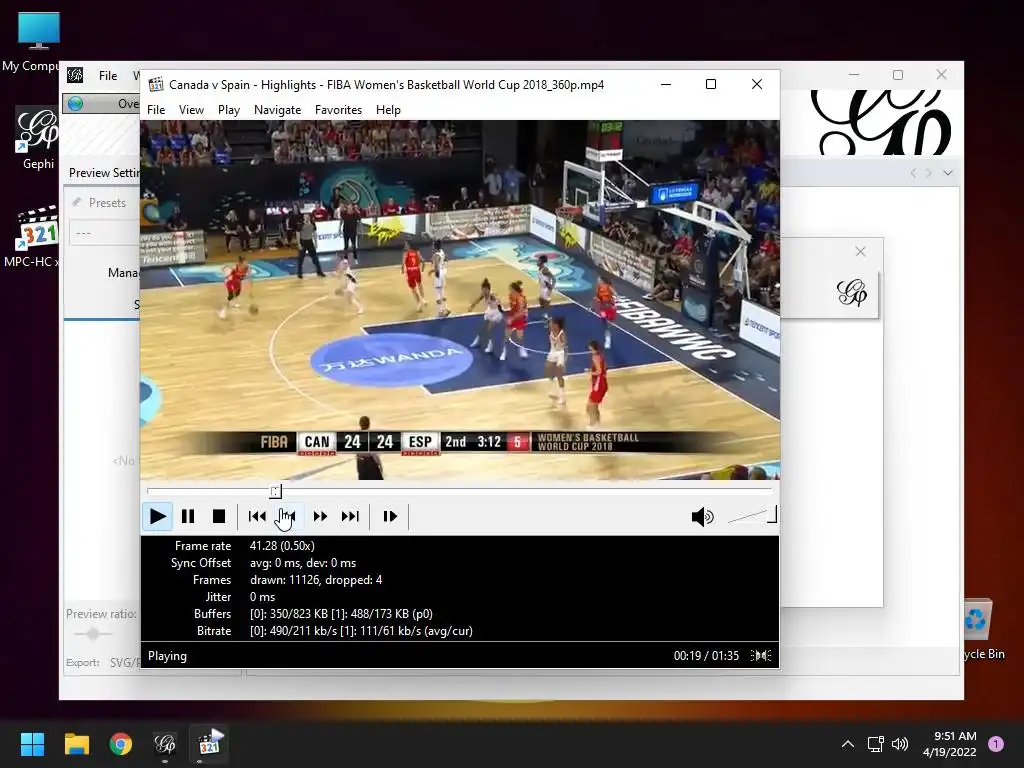Click the Bitrate statistics row

pyautogui.click(x=460, y=631)
